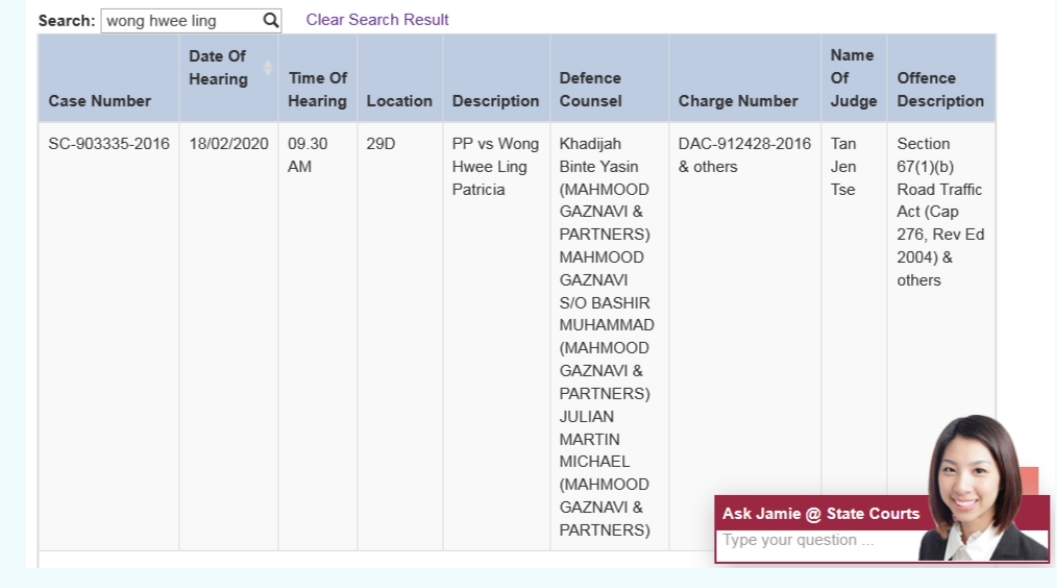Select judge name Tan Jen Tse
This screenshot has width=1057, height=588.
click(843, 167)
